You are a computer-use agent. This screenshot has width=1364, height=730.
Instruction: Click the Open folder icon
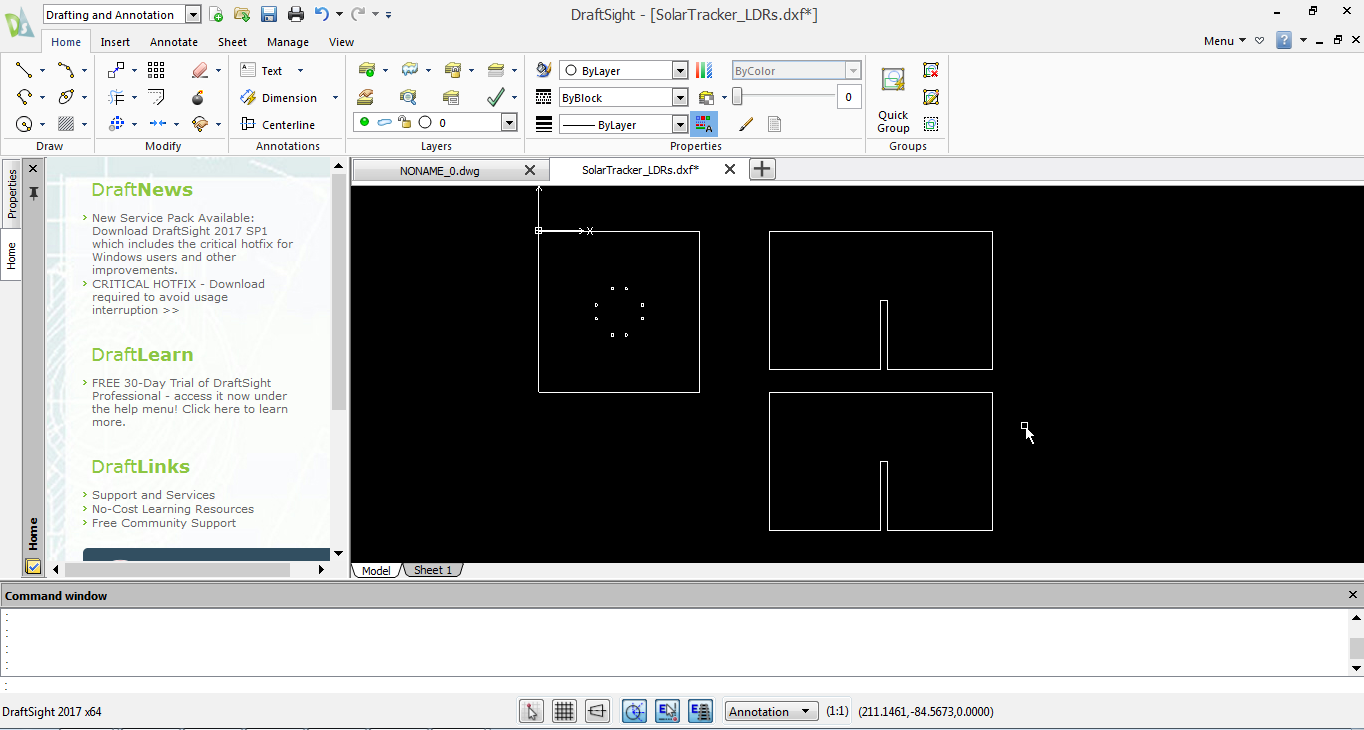click(242, 14)
